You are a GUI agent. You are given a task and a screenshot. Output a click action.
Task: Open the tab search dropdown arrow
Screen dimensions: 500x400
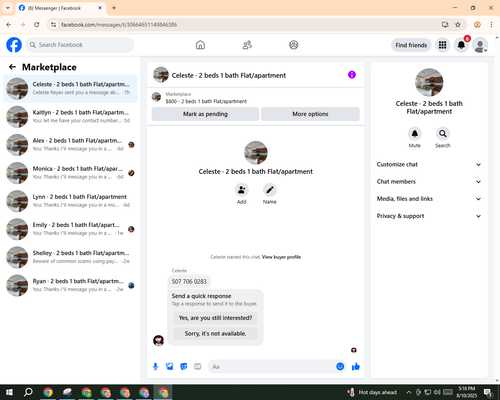coord(8,8)
